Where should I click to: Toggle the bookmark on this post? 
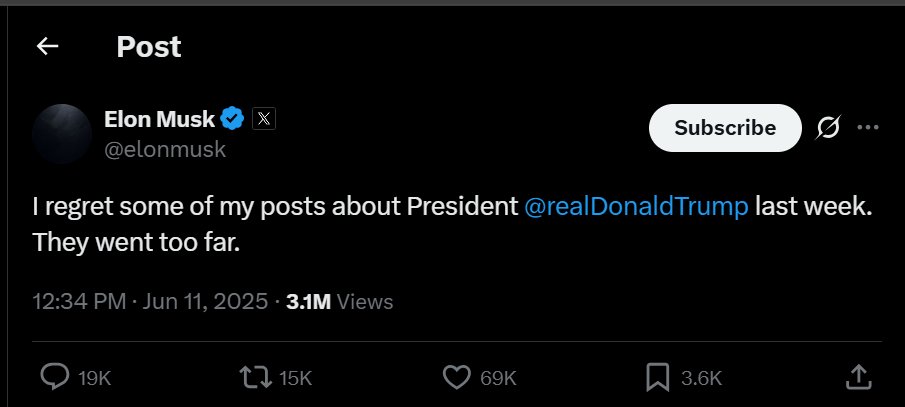coord(657,377)
